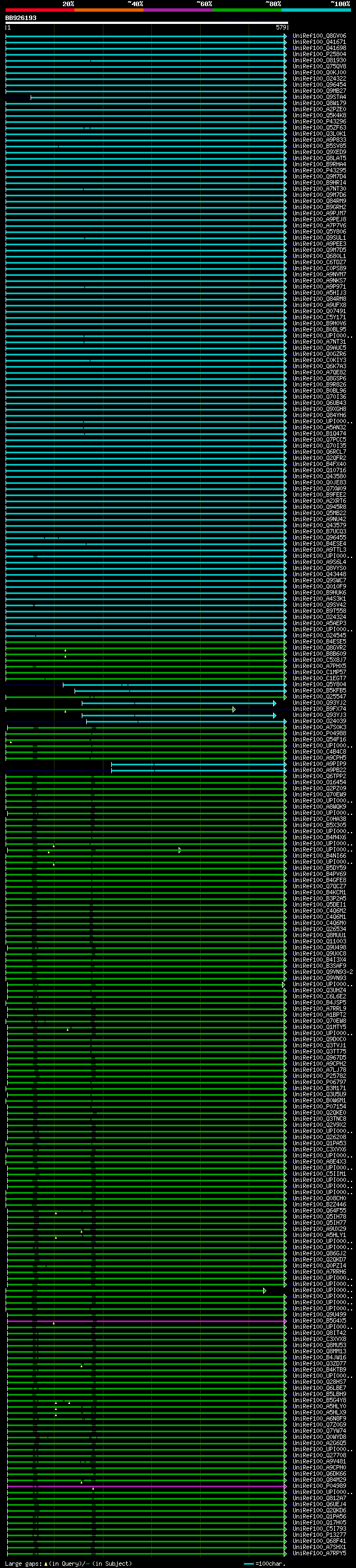Click the cyan ~100% identity legend segment
The width and height of the screenshot is (356, 1568).
316,10
